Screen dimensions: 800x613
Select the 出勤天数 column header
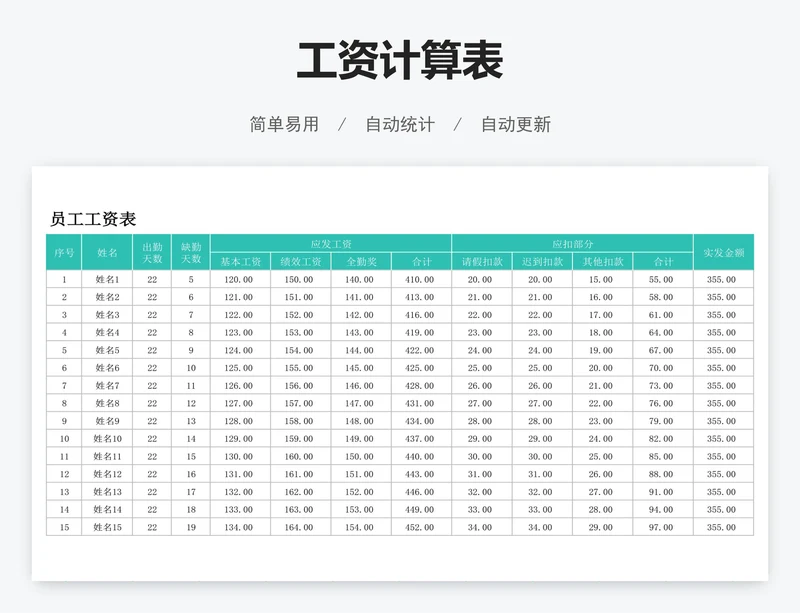pos(152,252)
